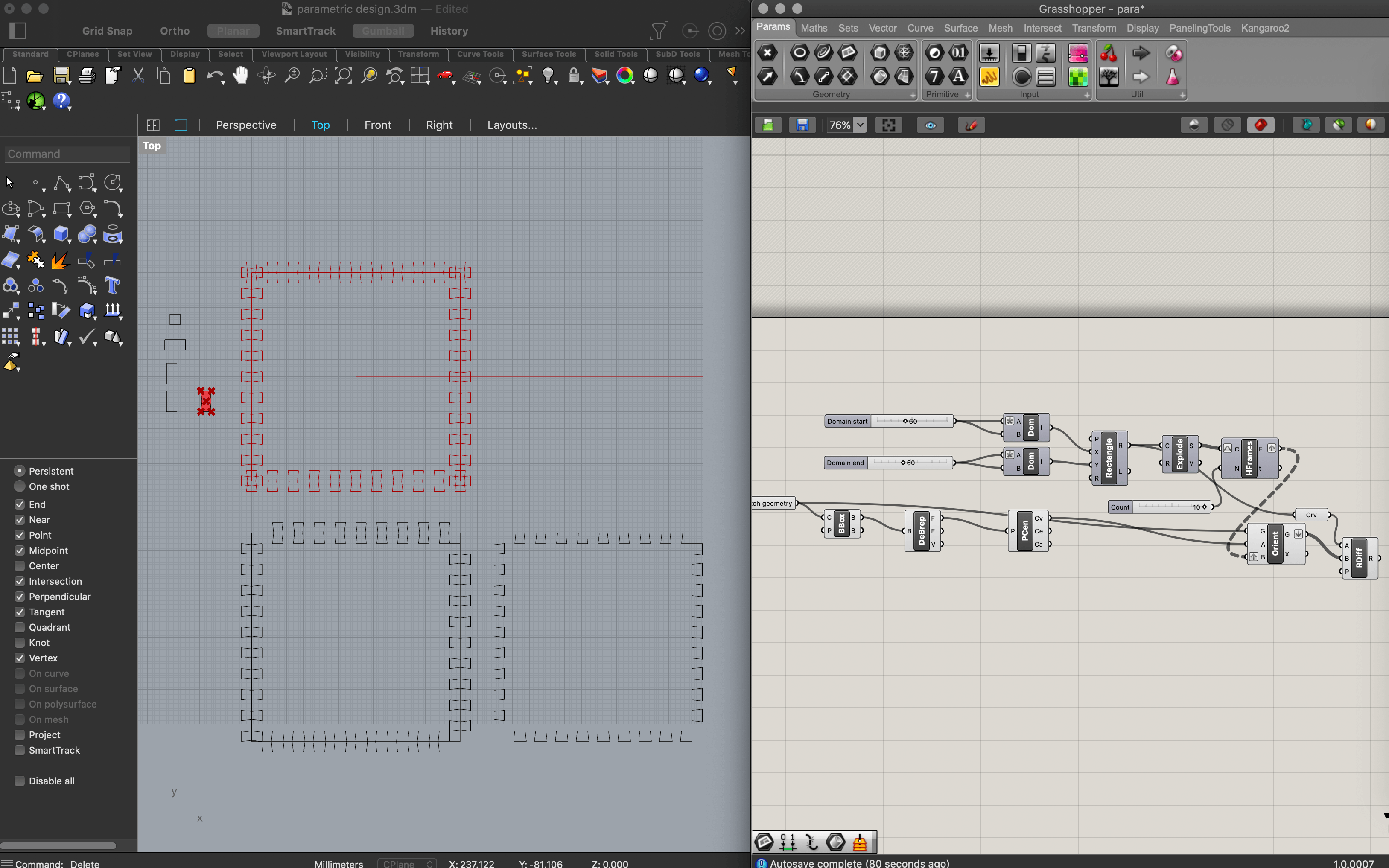Open the Maths tab in Grasshopper
Viewport: 1389px width, 868px height.
[814, 28]
